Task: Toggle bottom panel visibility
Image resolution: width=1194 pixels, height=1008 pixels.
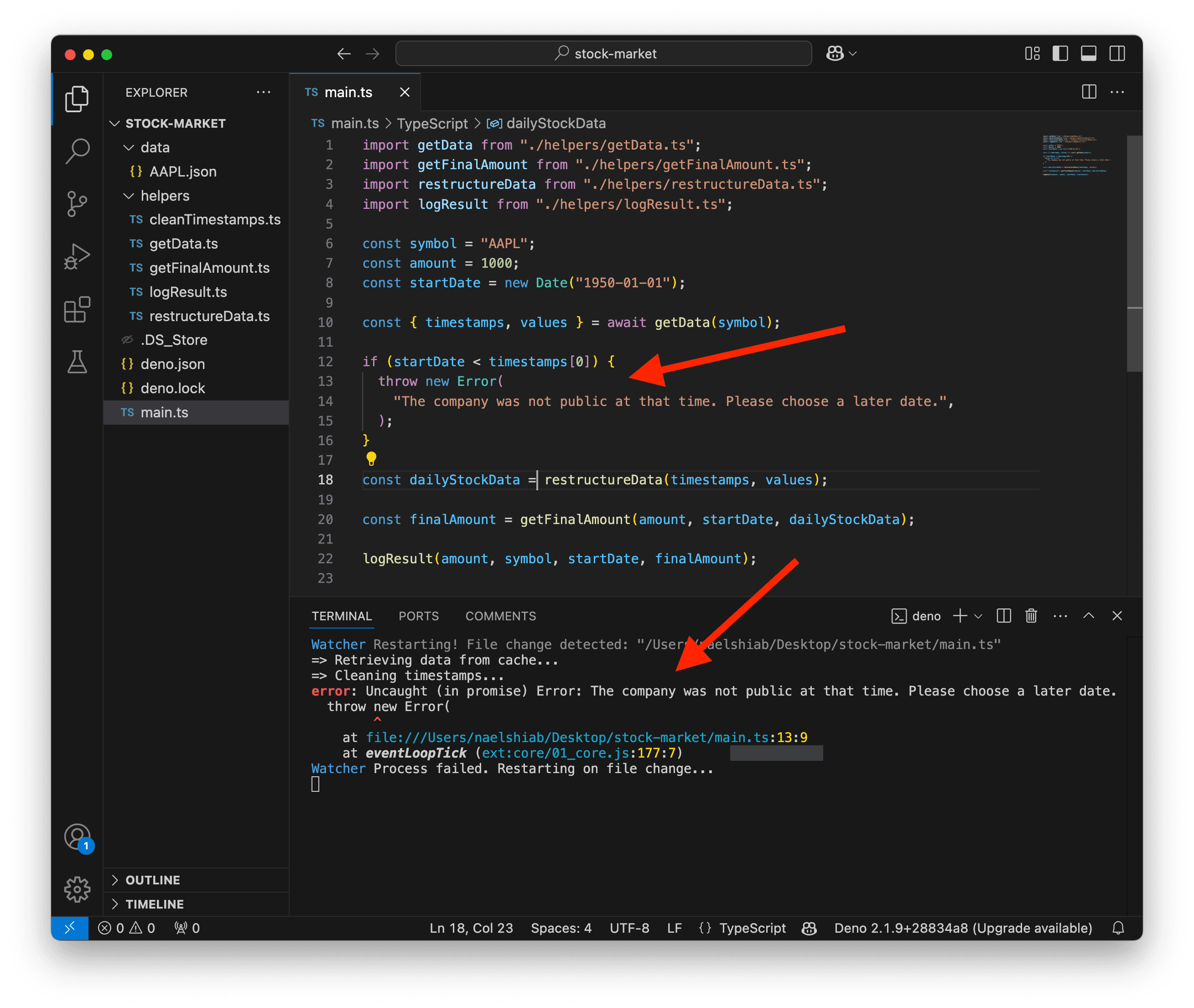Action: (x=1089, y=54)
